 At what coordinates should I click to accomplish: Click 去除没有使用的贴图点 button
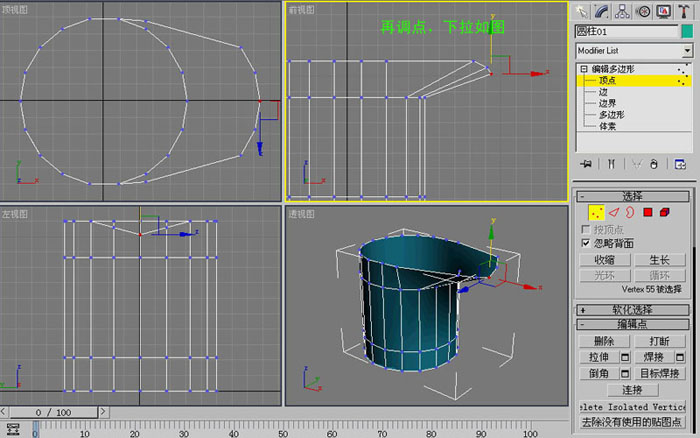tap(633, 422)
